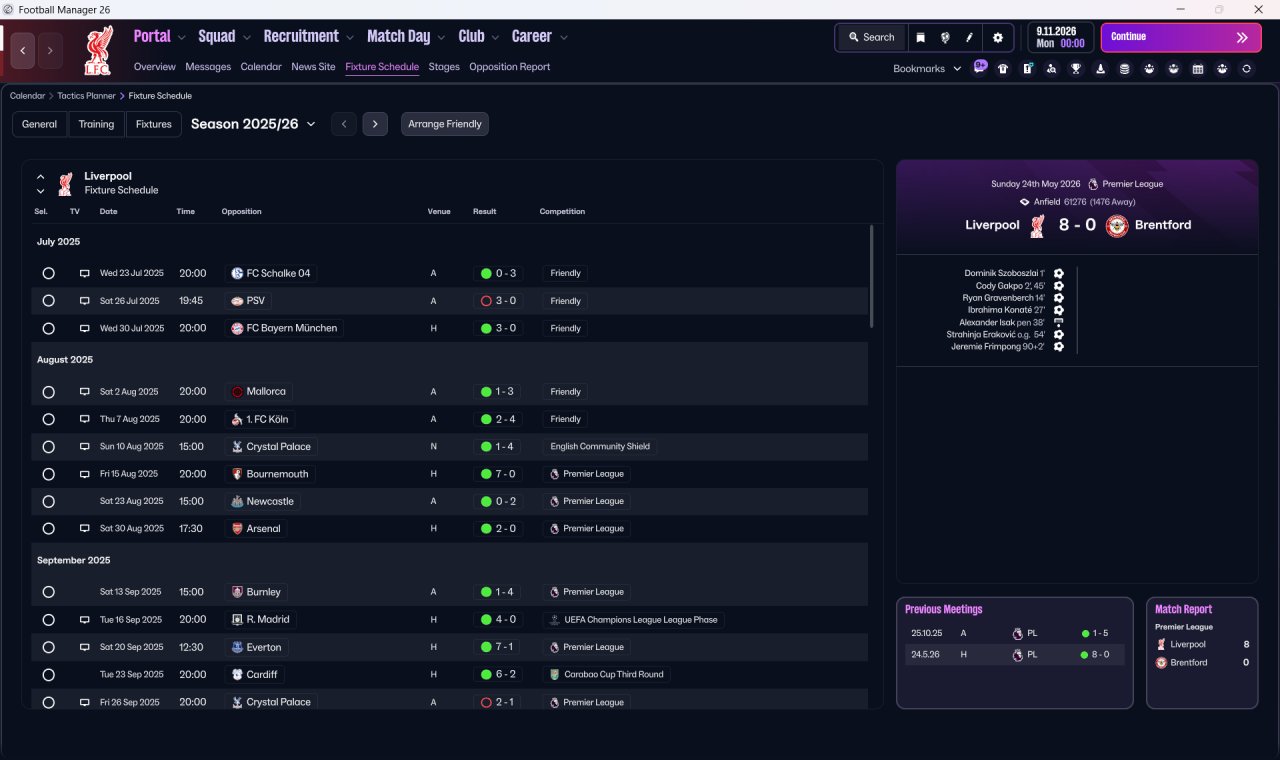Click the Everton club crest
Viewport: 1280px width, 760px height.
237,647
